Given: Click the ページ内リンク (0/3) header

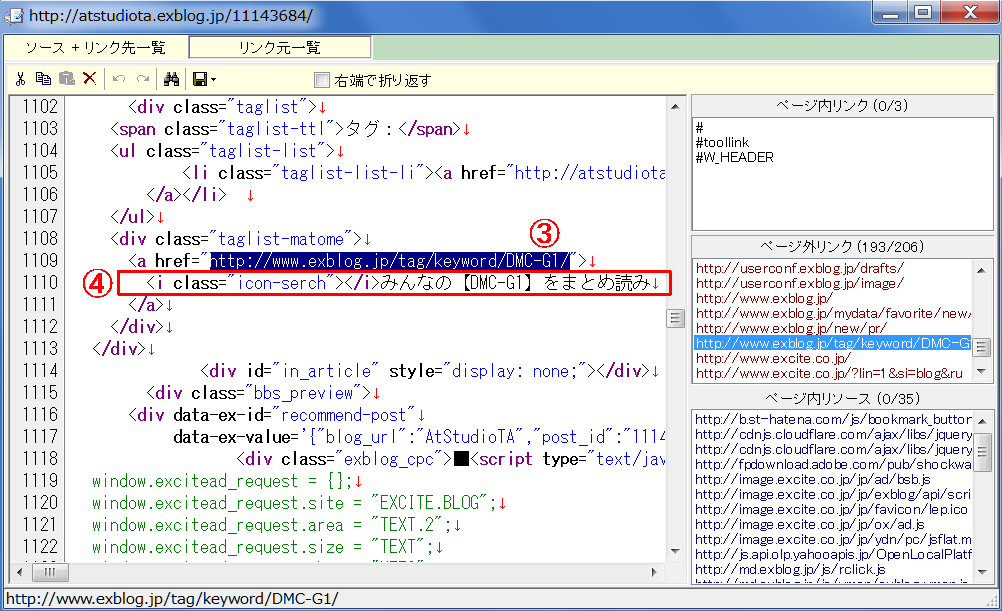Looking at the screenshot, I should (x=842, y=105).
